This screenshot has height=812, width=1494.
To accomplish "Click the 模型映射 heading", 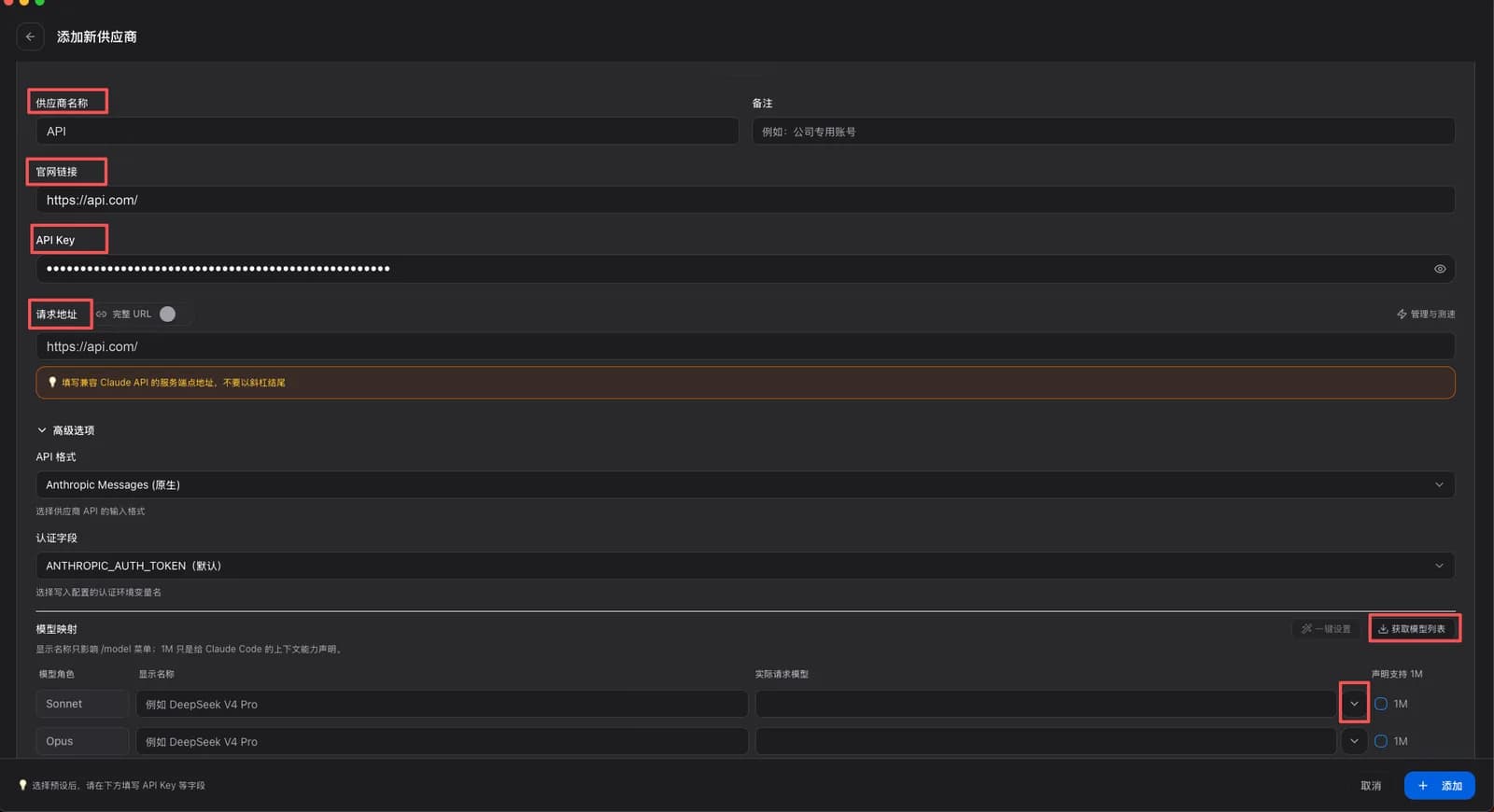I will pos(57,629).
